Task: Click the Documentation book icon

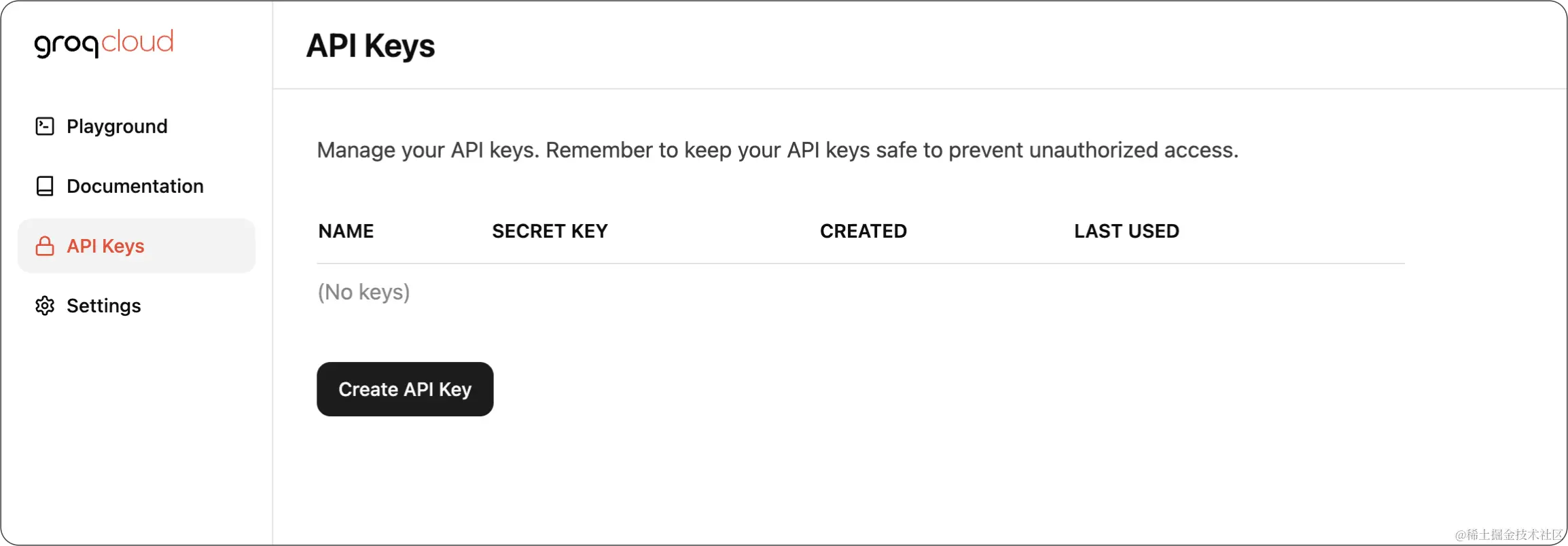Action: click(x=43, y=185)
